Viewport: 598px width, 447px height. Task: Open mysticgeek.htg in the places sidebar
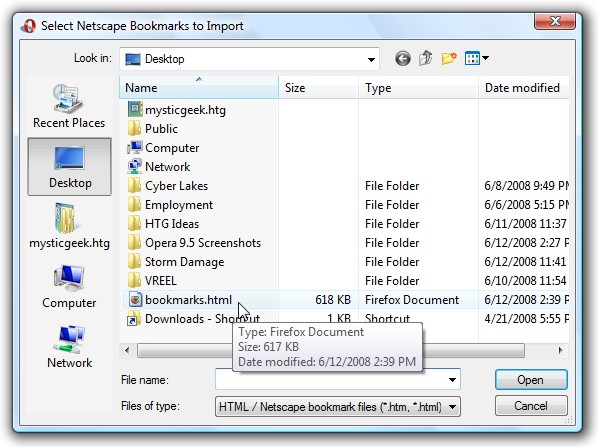pyautogui.click(x=69, y=226)
